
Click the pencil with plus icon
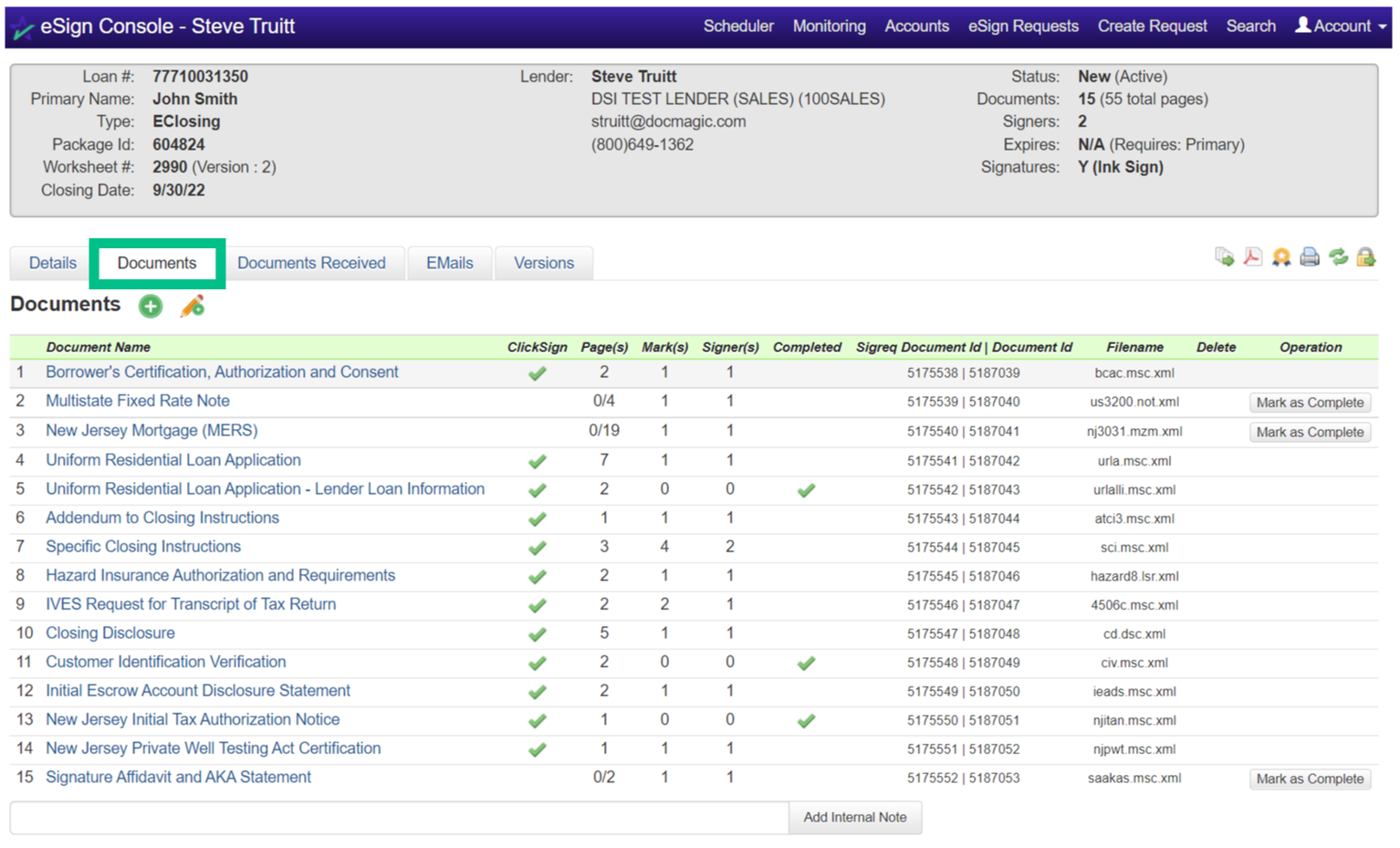192,307
